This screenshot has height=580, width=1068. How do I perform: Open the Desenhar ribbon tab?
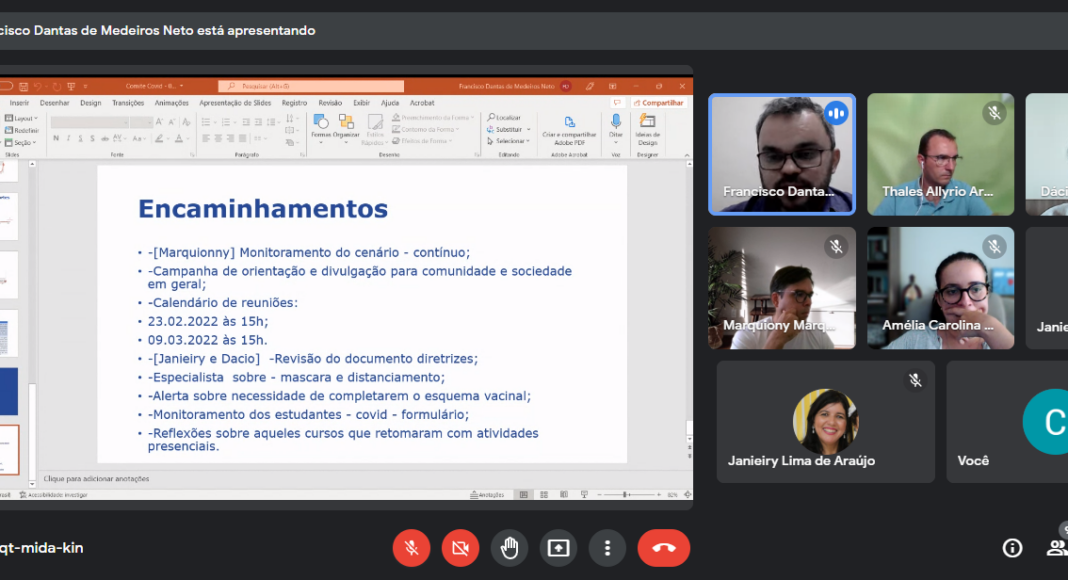coord(54,103)
